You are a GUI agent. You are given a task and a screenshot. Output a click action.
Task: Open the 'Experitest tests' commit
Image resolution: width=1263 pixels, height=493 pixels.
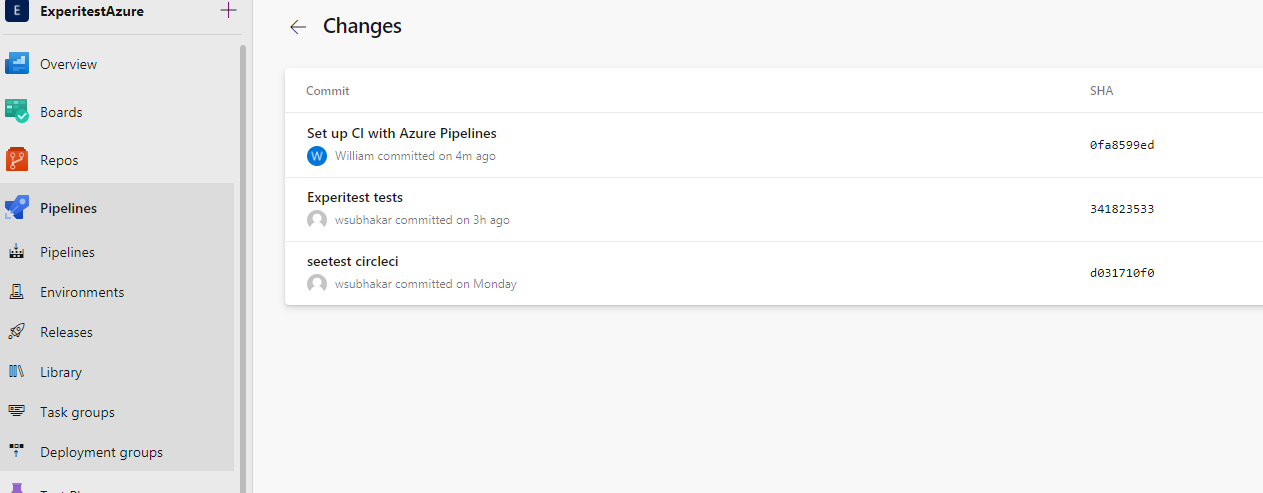355,197
